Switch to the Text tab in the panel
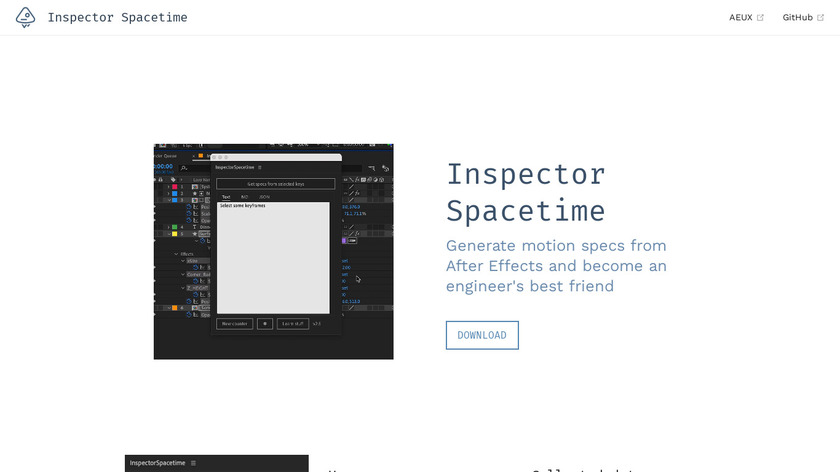840x472 pixels. (226, 197)
